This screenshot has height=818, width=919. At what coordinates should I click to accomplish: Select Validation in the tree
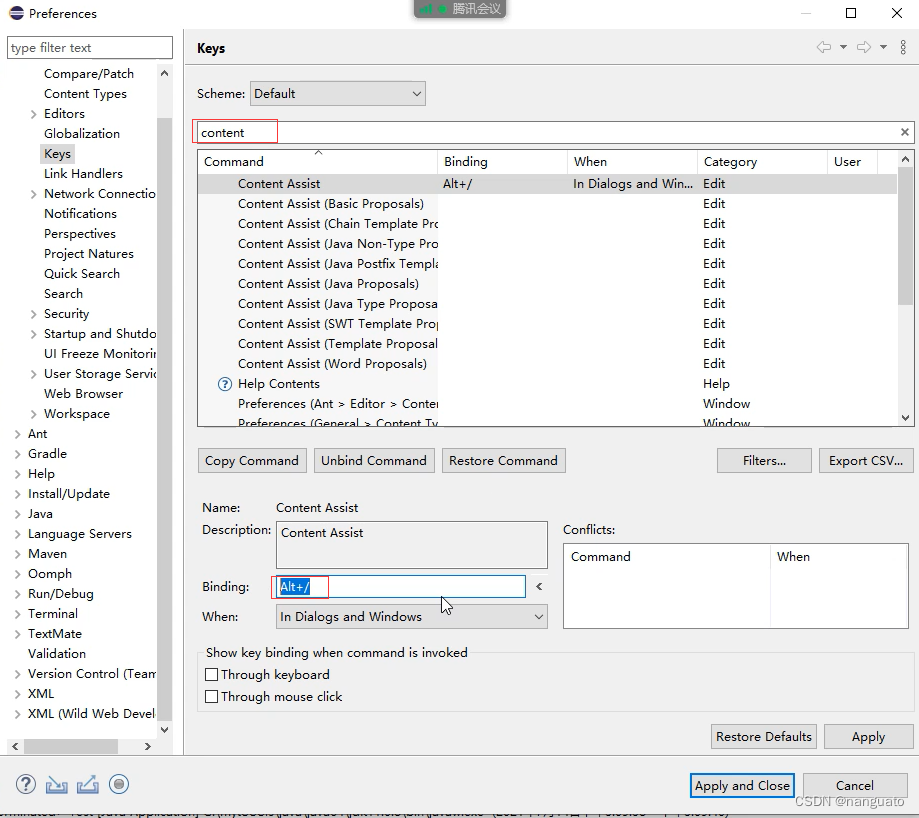click(x=57, y=653)
